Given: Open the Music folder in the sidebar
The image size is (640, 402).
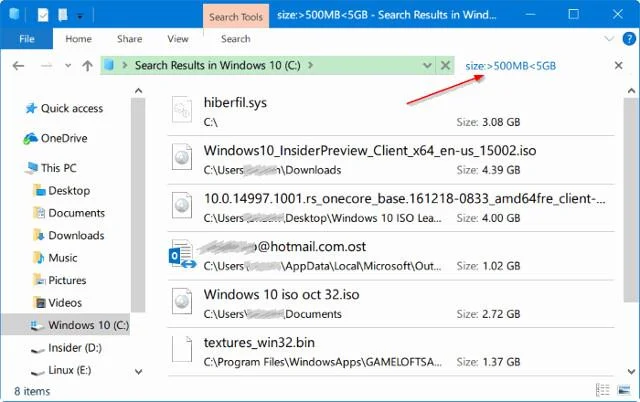Looking at the screenshot, I should (x=62, y=258).
